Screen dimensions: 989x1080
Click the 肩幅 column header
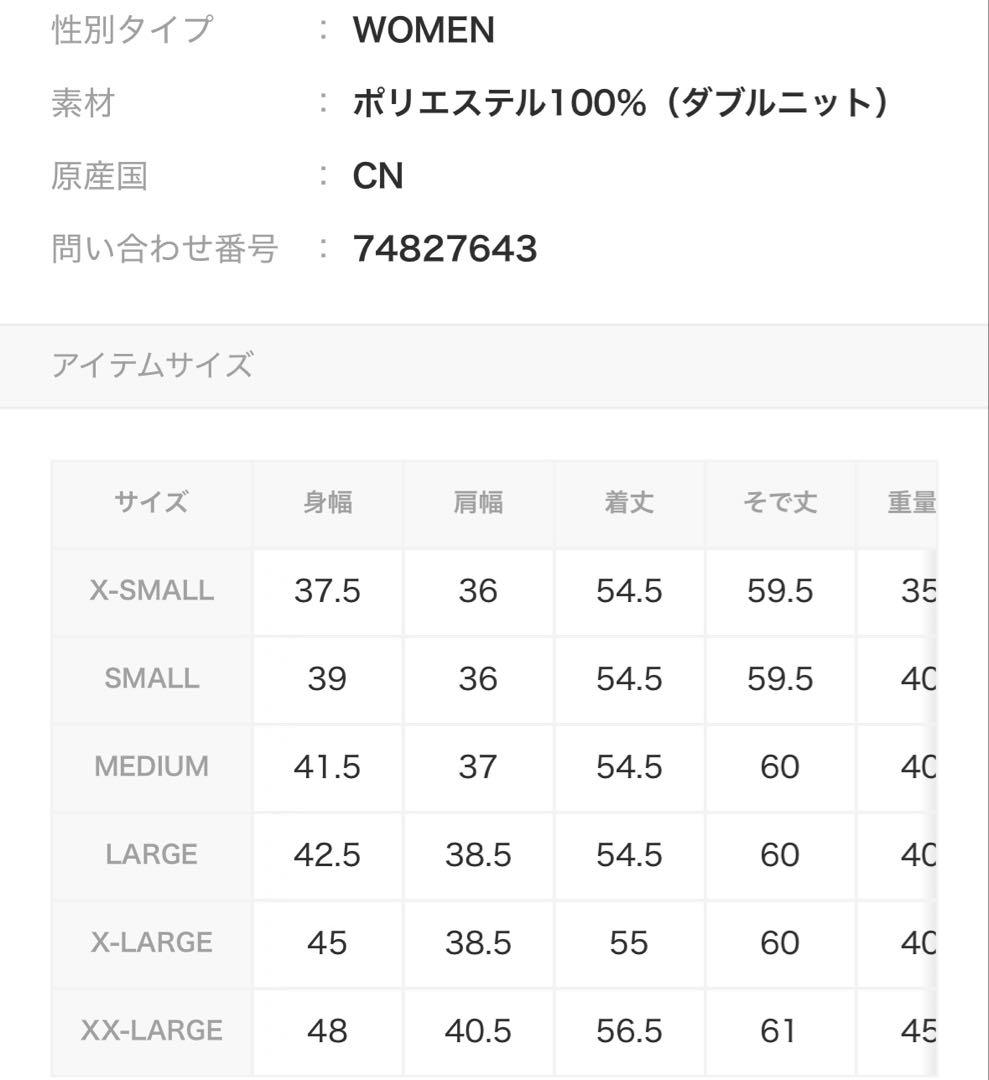click(x=479, y=503)
